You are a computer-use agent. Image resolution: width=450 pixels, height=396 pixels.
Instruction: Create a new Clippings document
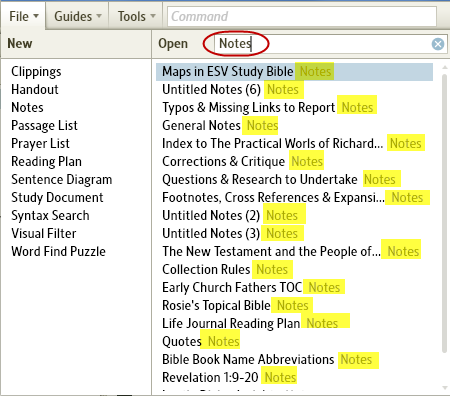pos(36,72)
